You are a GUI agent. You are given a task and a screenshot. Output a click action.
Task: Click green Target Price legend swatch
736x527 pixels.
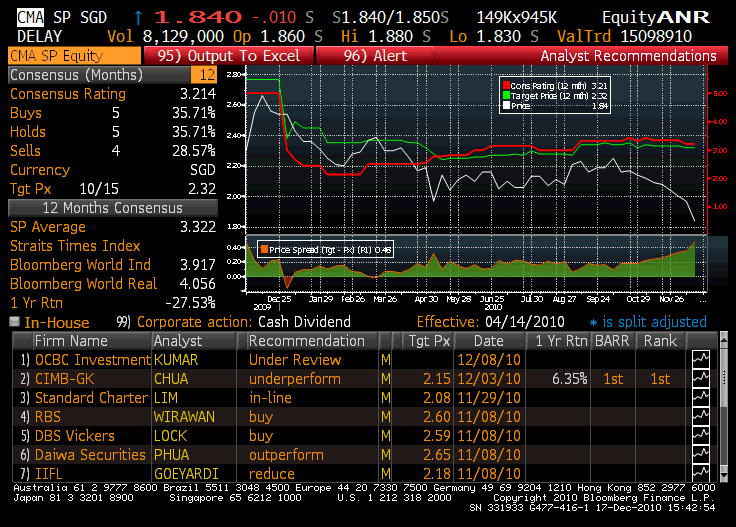[x=506, y=96]
